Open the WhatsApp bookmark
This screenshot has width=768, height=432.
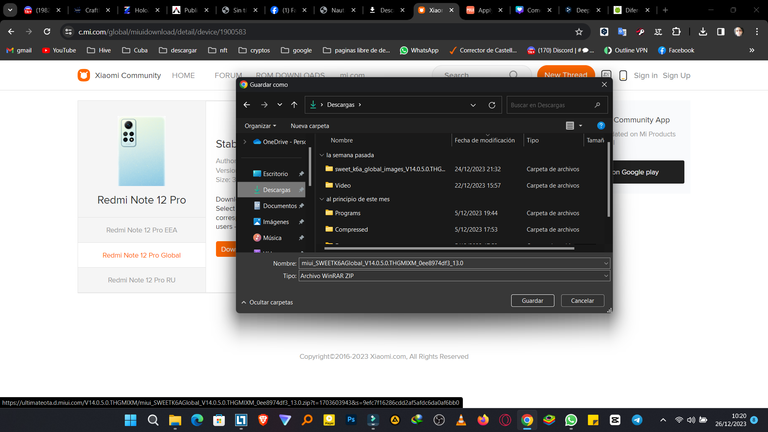coord(419,50)
